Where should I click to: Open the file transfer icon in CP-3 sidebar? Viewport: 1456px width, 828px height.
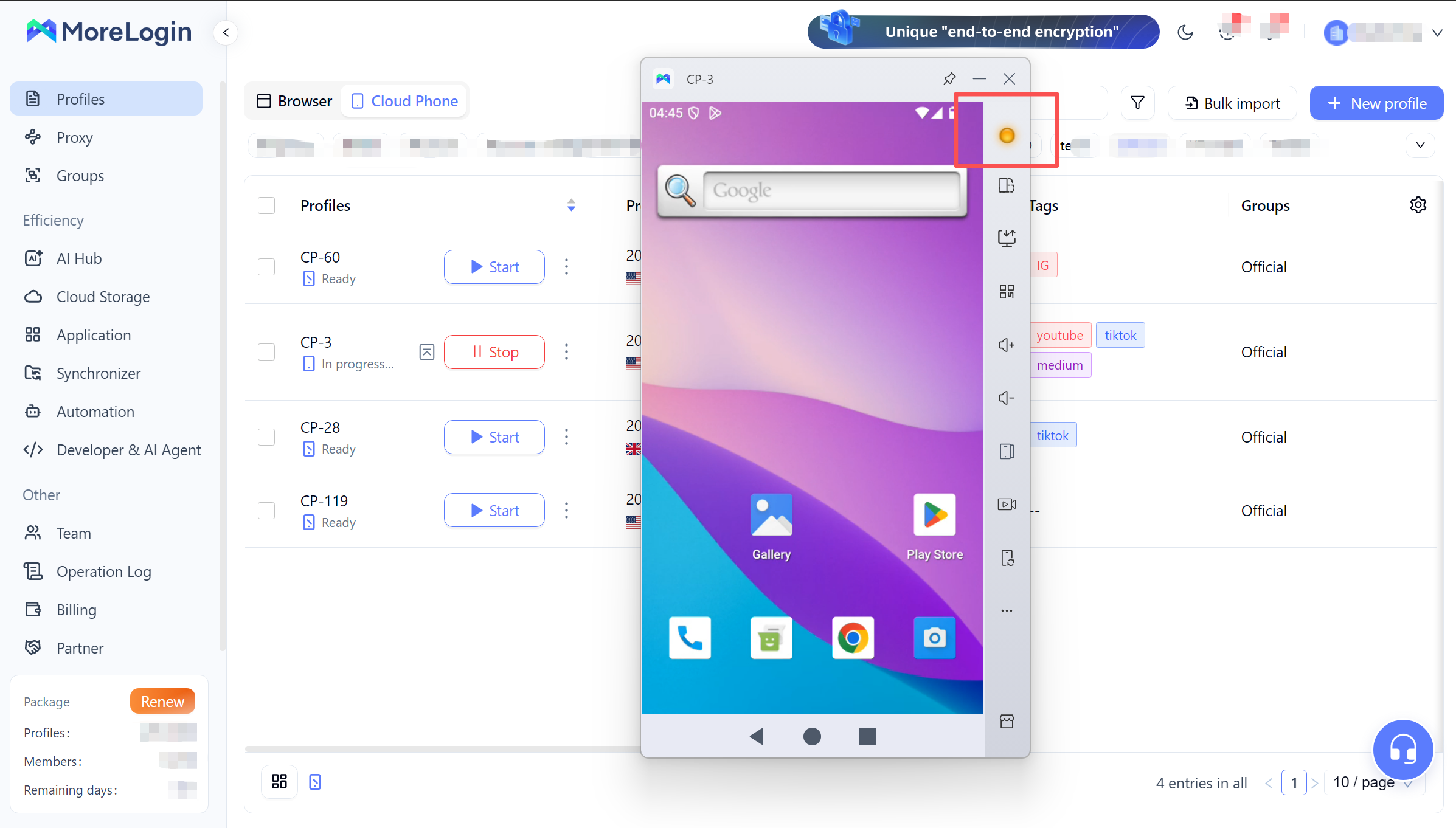1007,185
